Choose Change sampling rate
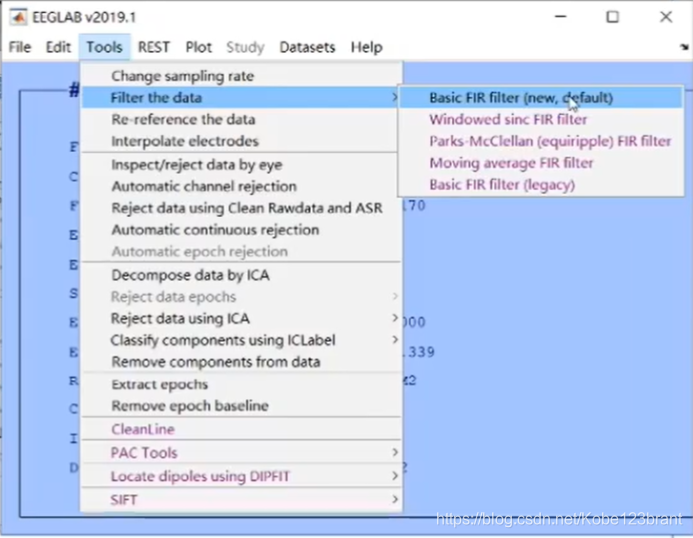 tap(241, 76)
